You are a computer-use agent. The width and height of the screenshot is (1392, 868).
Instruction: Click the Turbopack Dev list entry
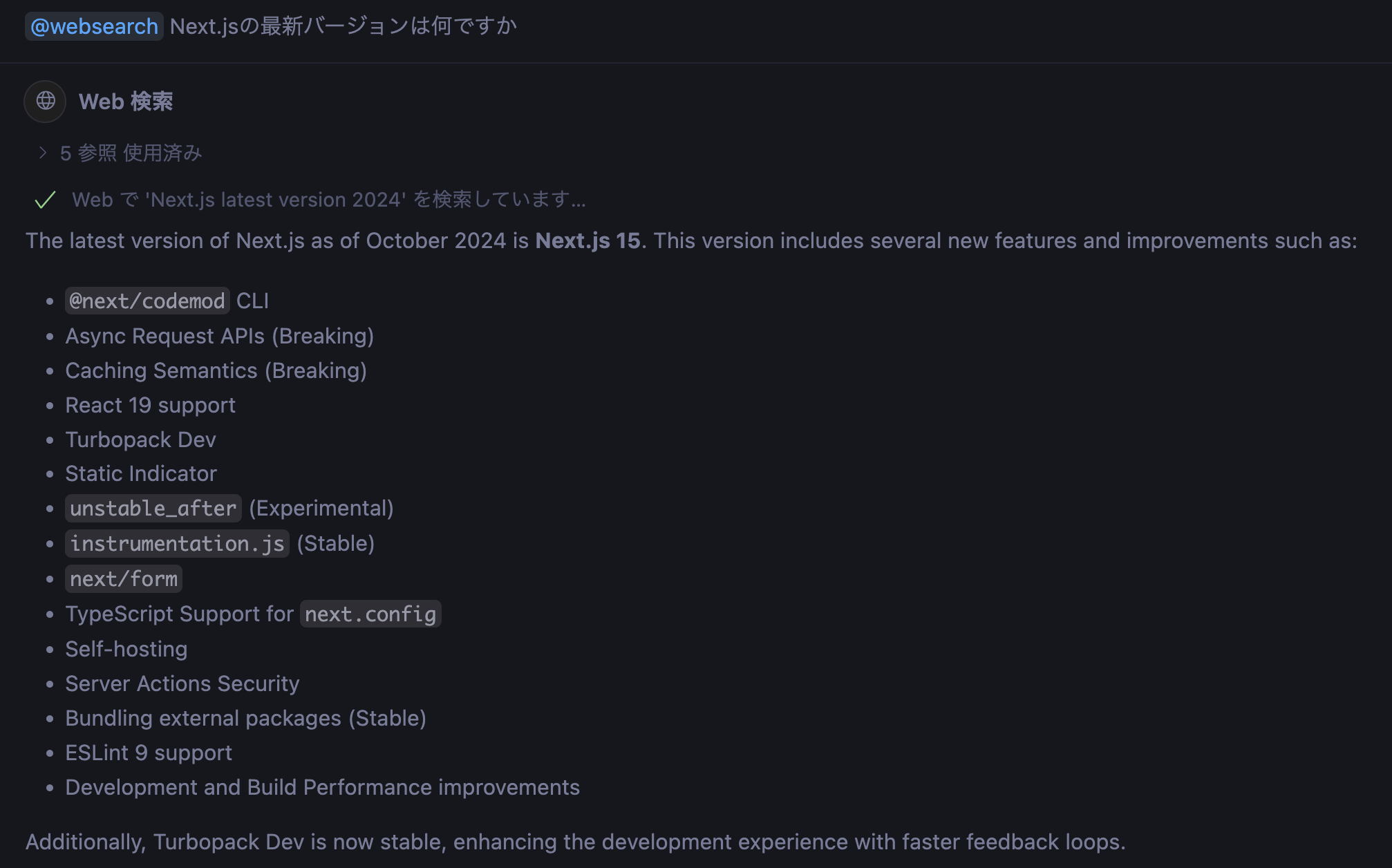tap(140, 439)
